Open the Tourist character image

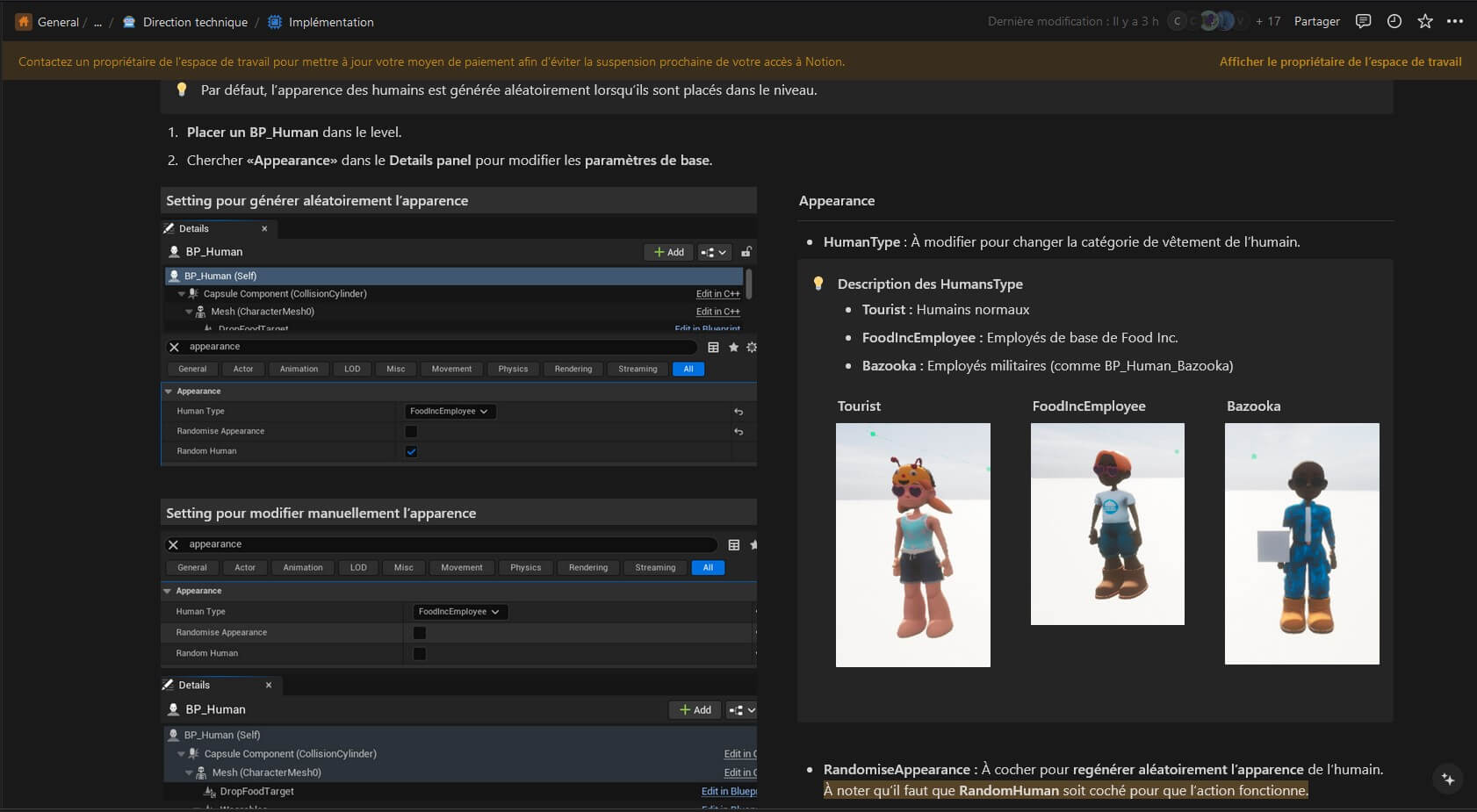click(x=913, y=545)
